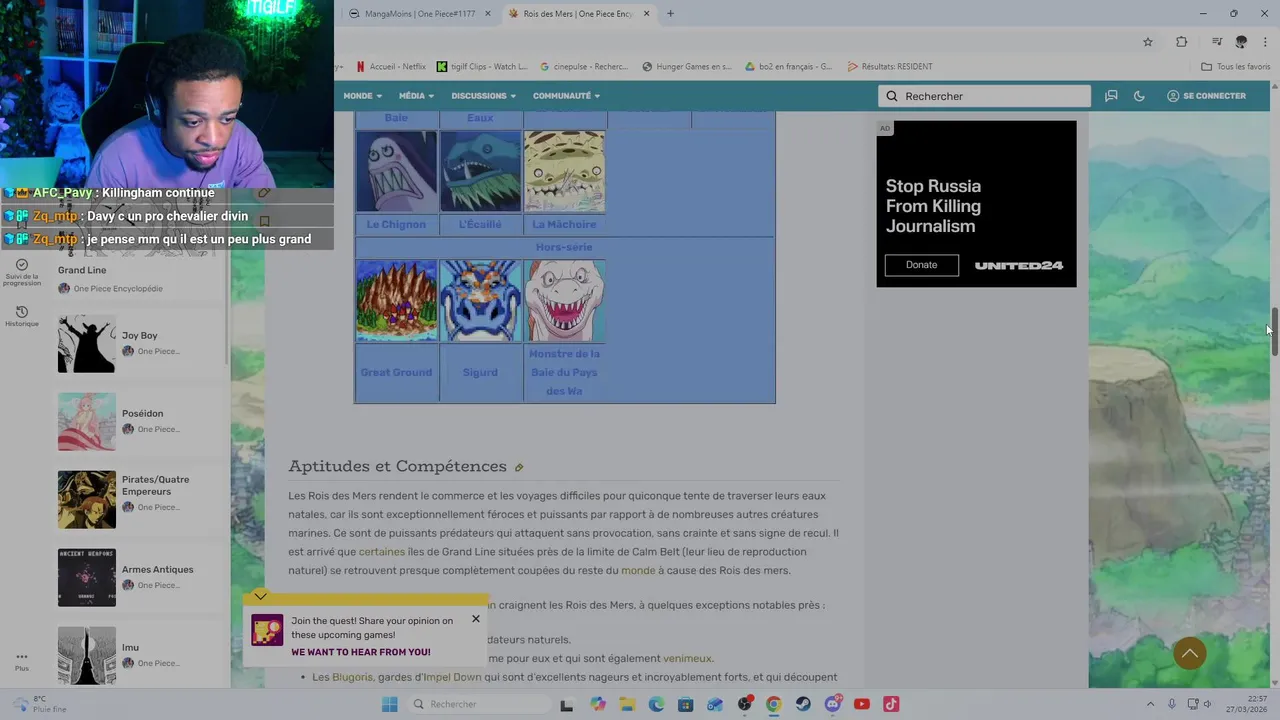This screenshot has height=720, width=1280.
Task: Follow the 'Impel Down' link
Action: point(452,677)
